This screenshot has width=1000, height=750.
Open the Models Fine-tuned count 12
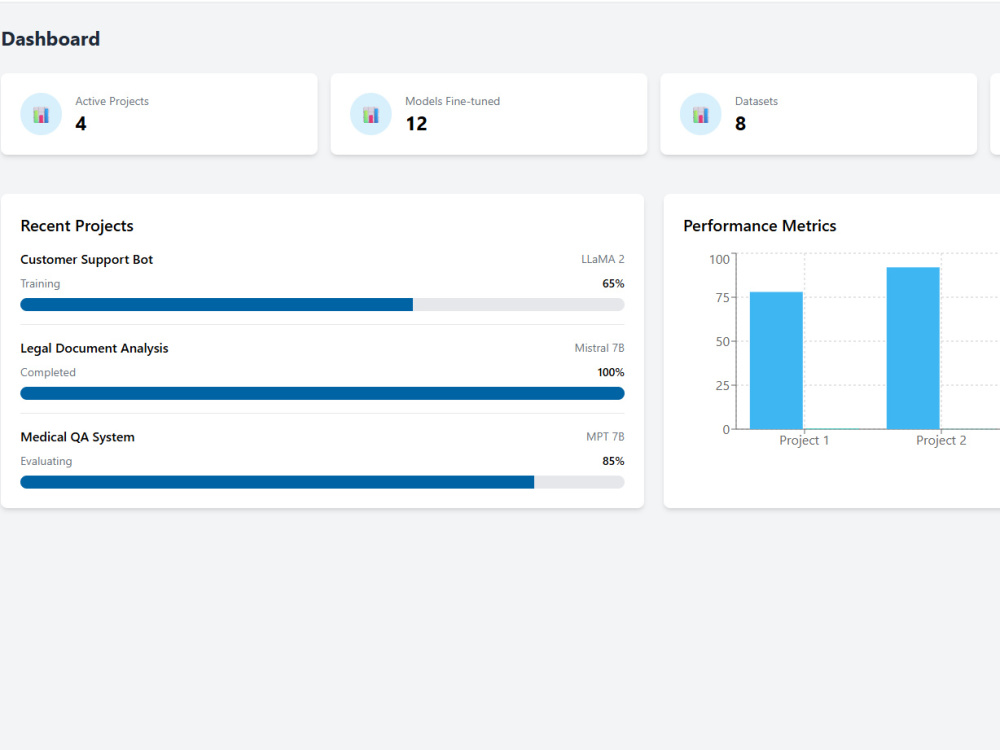[x=416, y=124]
